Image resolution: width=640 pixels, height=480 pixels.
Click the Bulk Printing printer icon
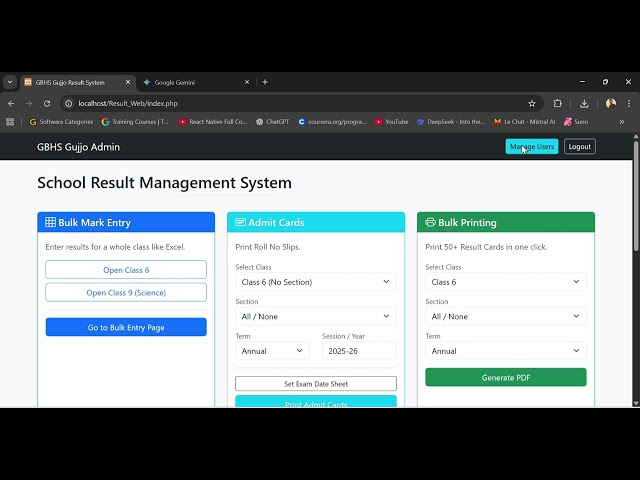(x=431, y=222)
